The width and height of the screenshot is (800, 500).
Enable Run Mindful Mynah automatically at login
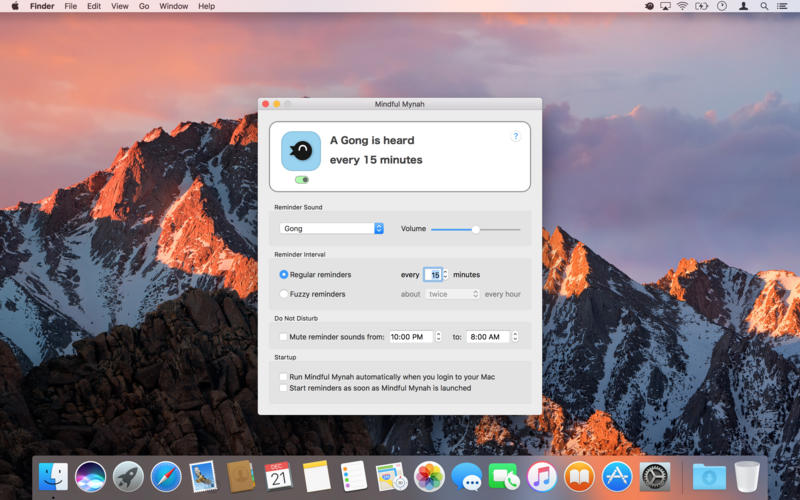pyautogui.click(x=284, y=377)
